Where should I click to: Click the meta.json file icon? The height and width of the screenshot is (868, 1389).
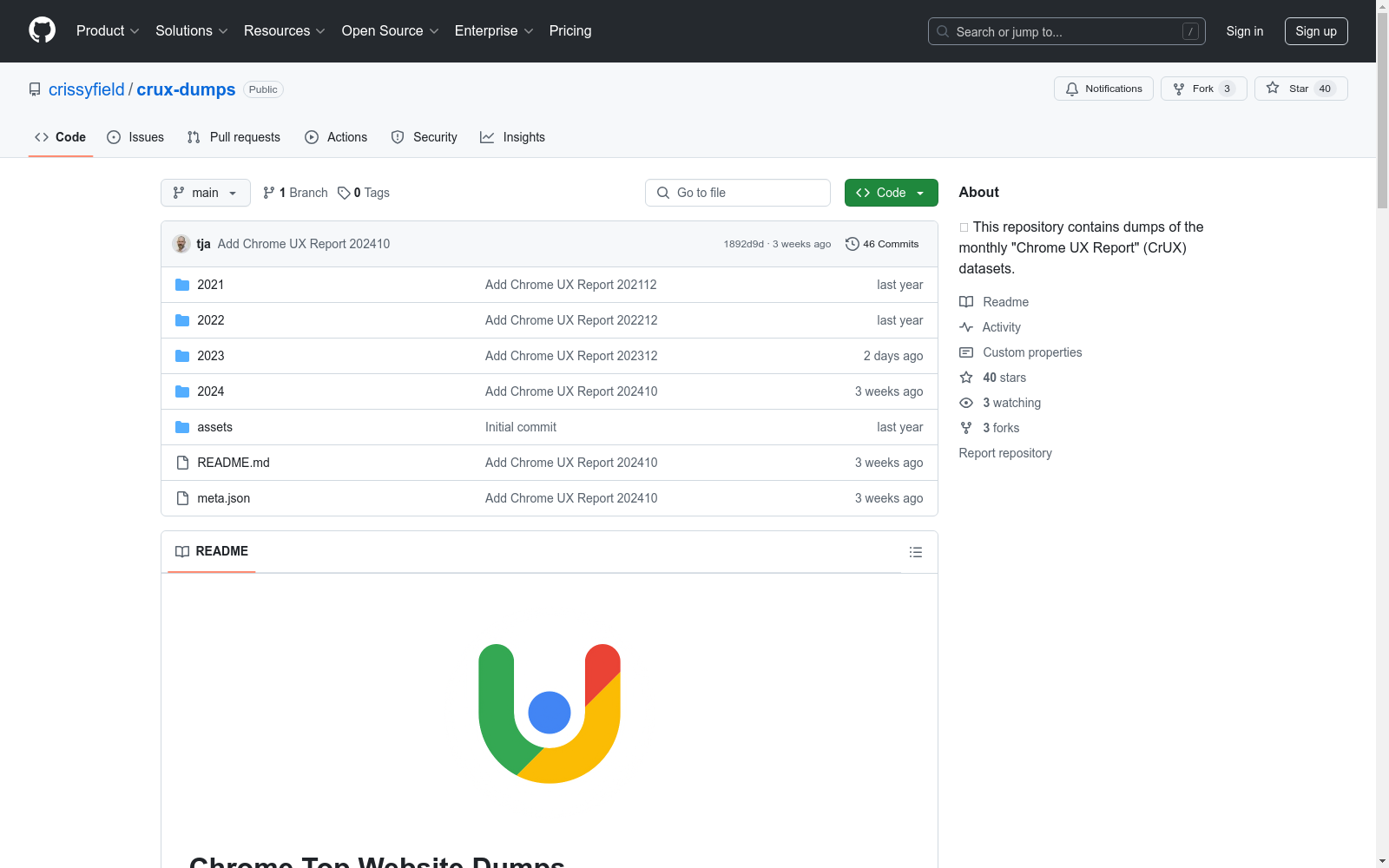point(182,498)
